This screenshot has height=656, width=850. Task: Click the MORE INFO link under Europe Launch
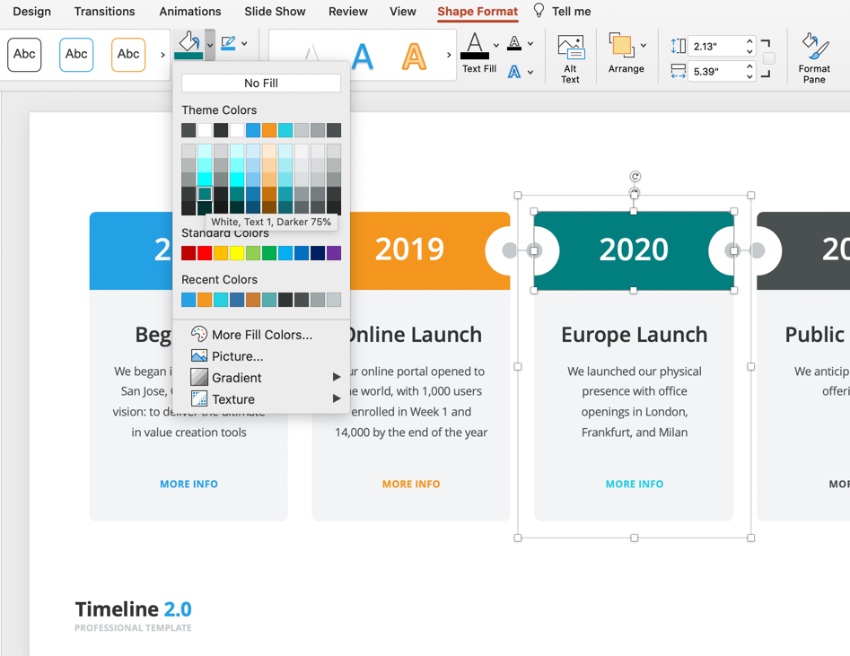(x=634, y=483)
